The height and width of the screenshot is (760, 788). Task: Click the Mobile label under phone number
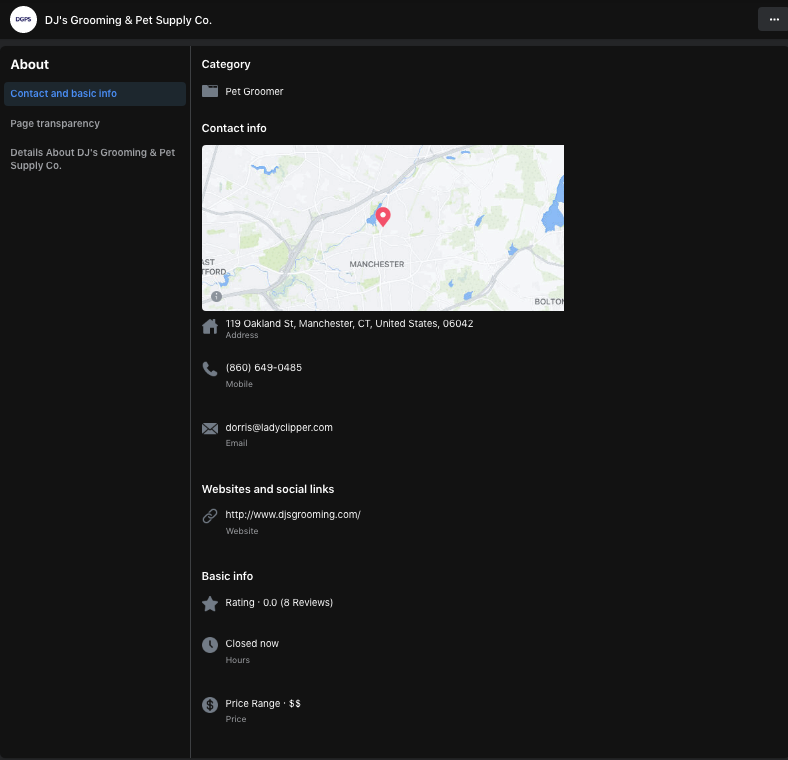point(239,384)
